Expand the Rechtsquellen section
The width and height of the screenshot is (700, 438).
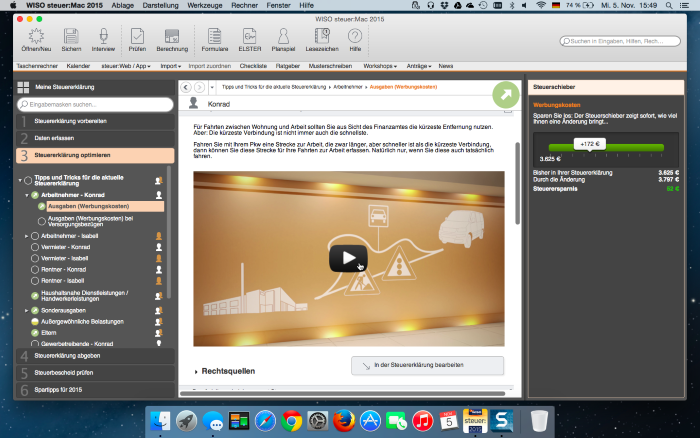(x=196, y=371)
